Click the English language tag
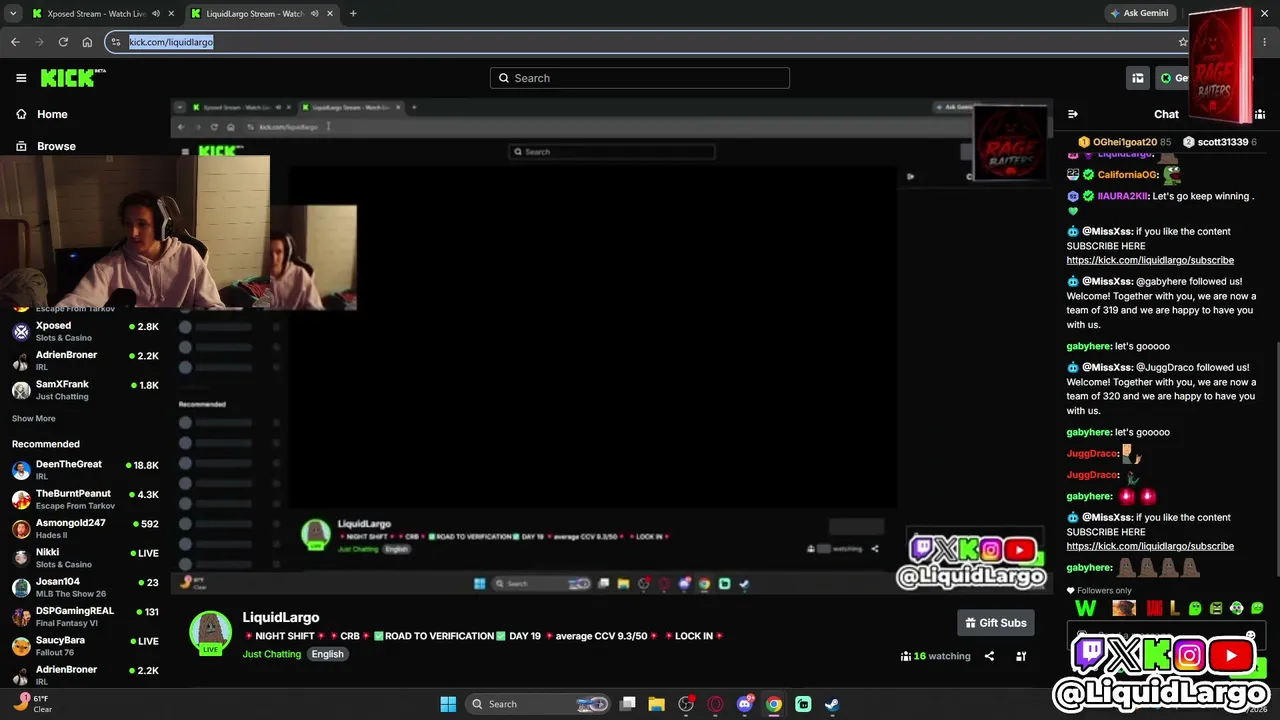 [x=327, y=654]
